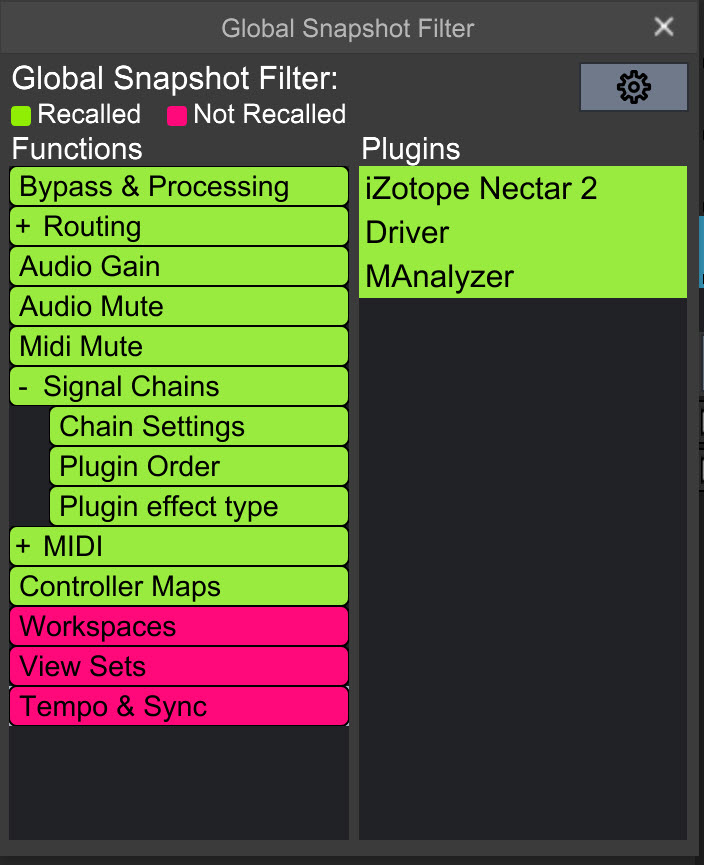Toggle Audio Gain recall filter
This screenshot has width=704, height=865.
click(x=178, y=267)
